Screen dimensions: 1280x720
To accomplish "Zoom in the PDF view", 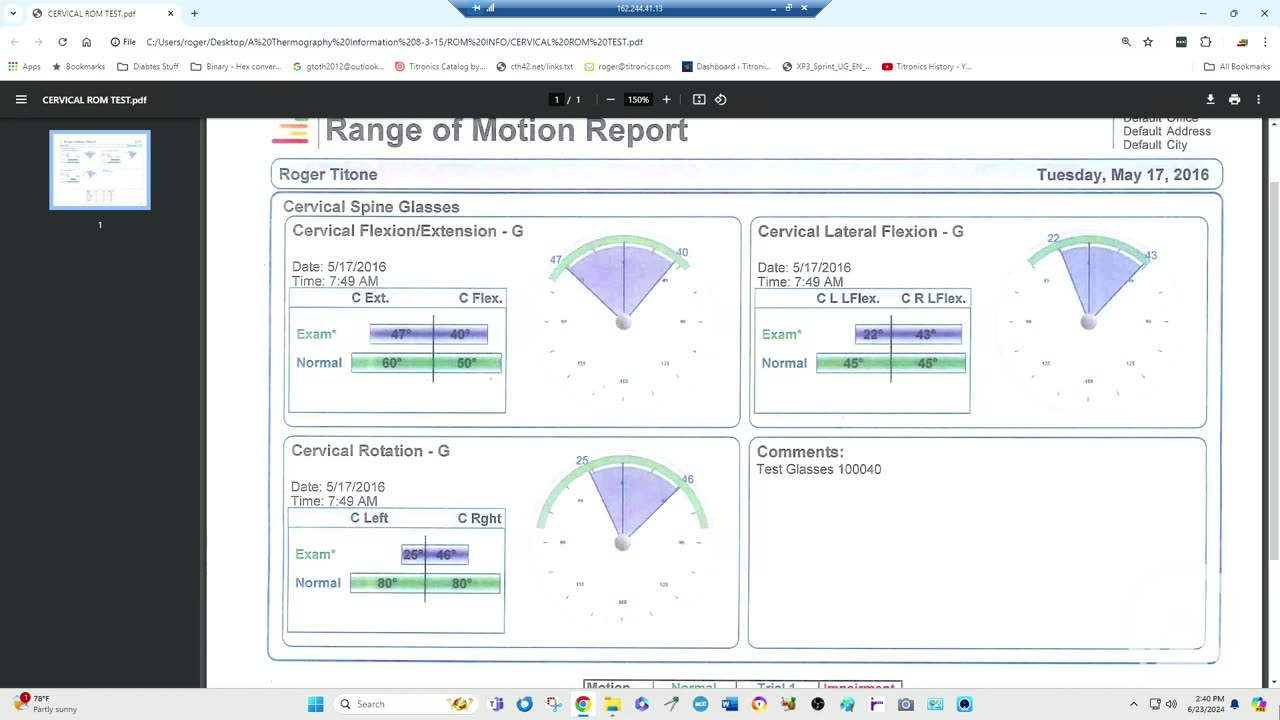I will (x=666, y=100).
